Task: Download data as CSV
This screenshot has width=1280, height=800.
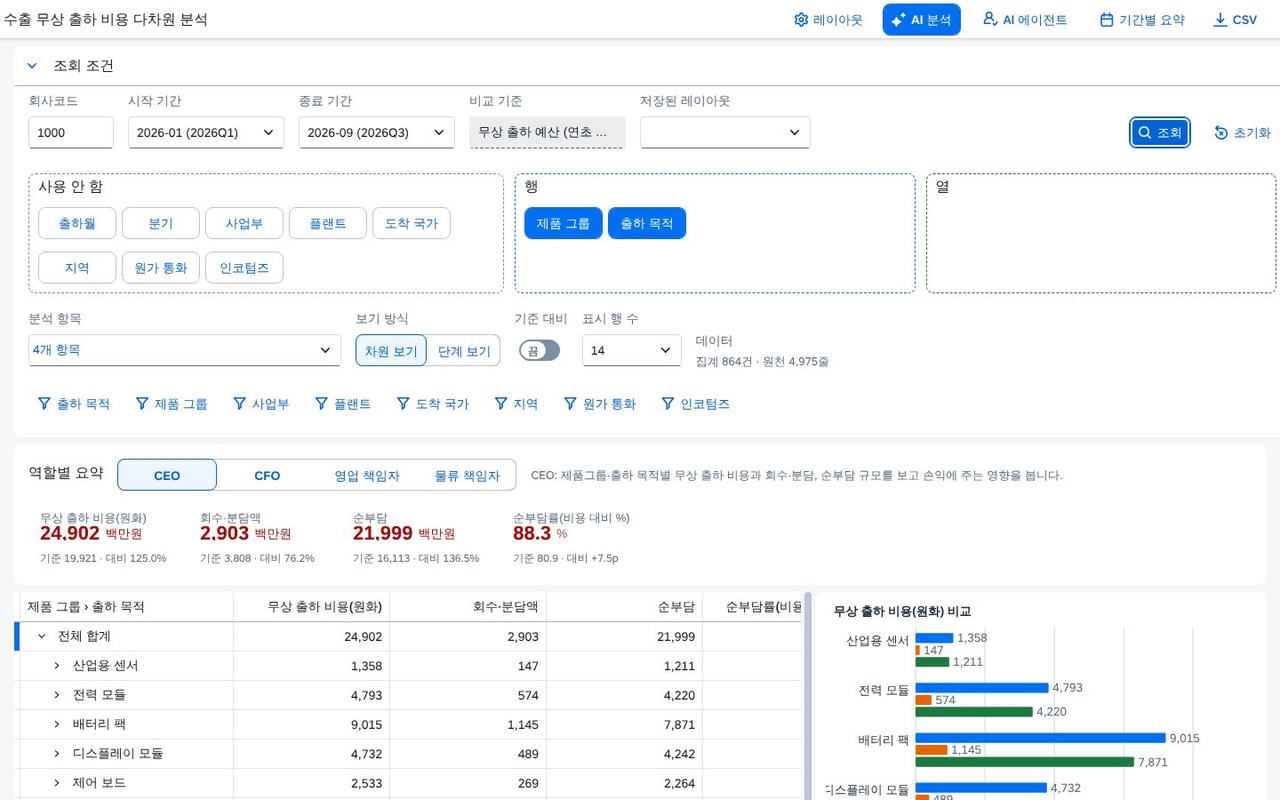Action: click(1235, 20)
